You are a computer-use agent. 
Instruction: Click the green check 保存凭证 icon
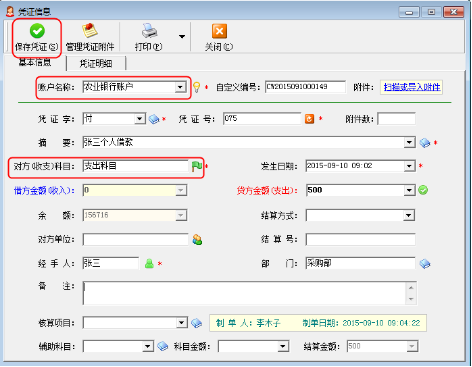click(x=37, y=31)
